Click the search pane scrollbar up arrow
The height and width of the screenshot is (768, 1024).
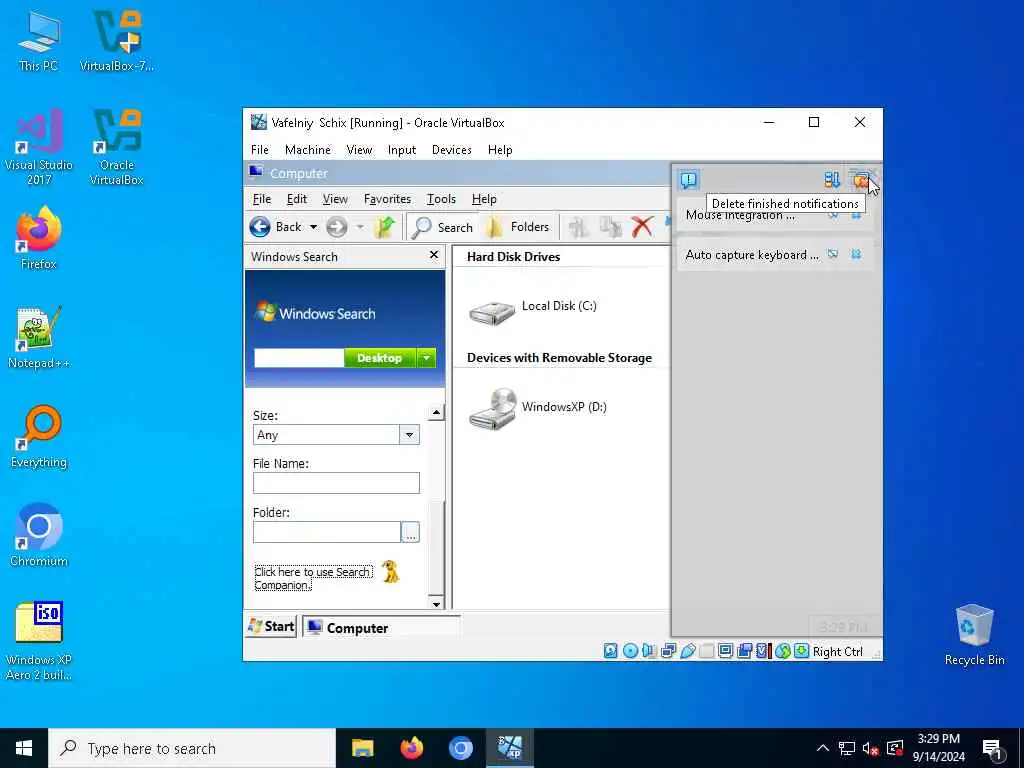[436, 413]
